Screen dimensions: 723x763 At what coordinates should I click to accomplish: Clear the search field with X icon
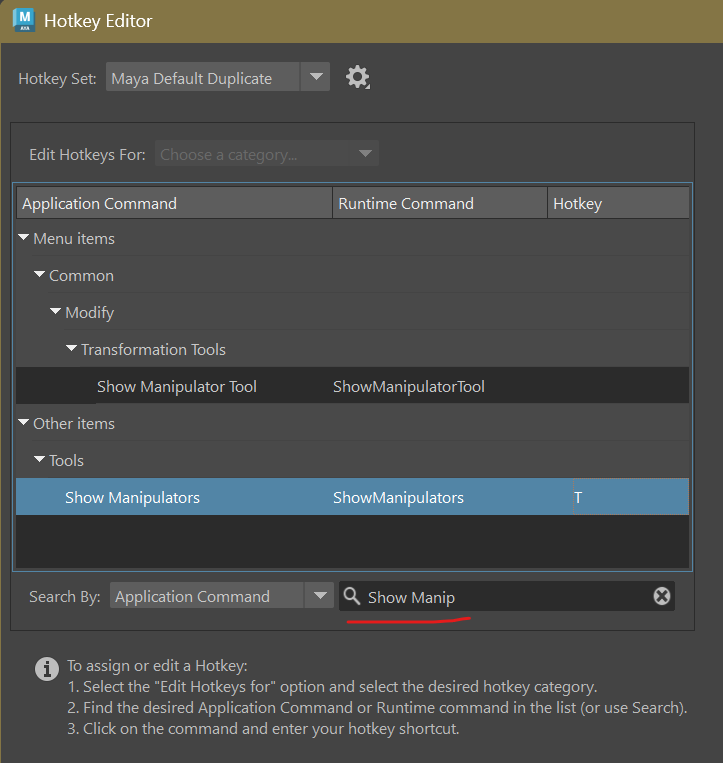click(x=661, y=596)
